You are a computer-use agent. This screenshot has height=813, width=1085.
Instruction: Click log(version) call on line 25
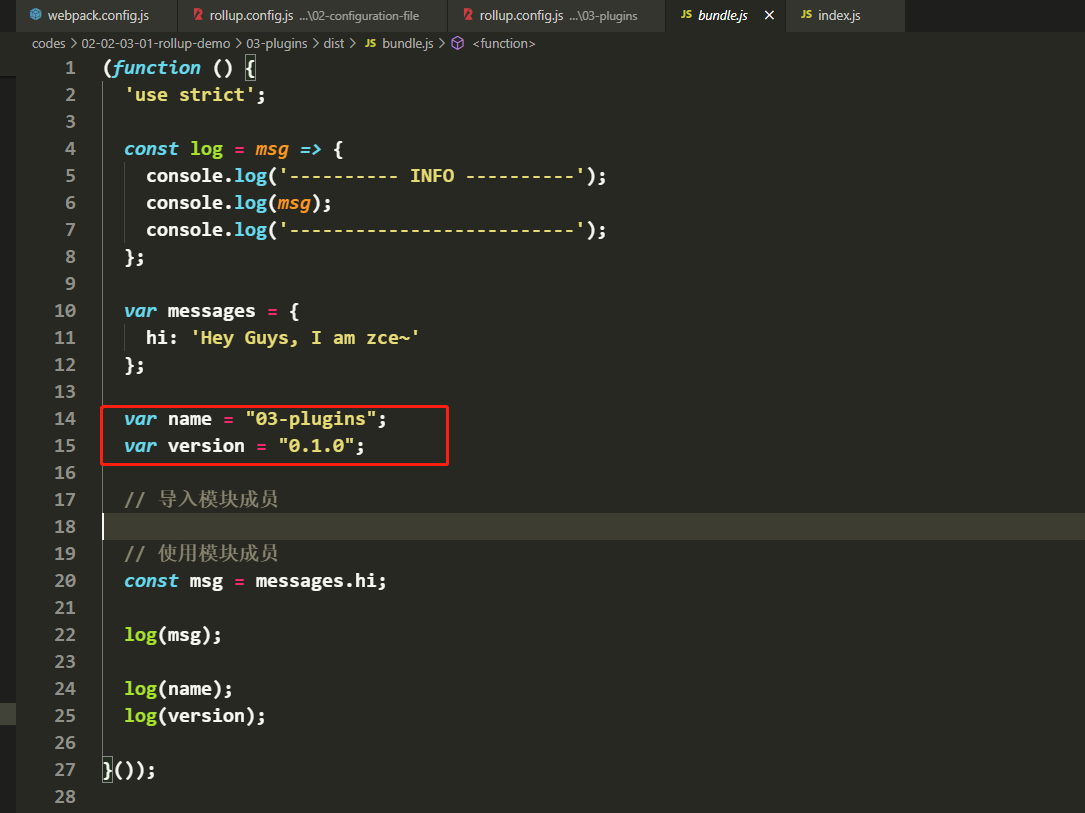195,716
